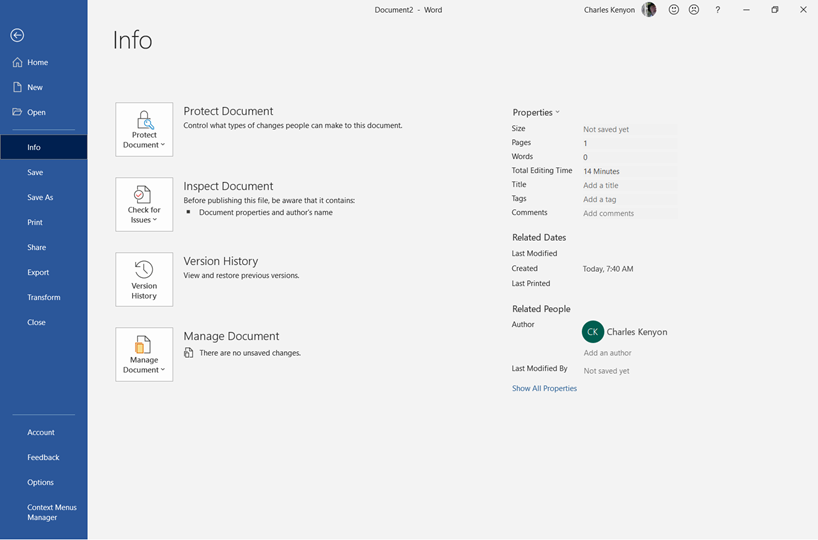
Task: Send a smile feedback face icon
Action: coord(673,9)
